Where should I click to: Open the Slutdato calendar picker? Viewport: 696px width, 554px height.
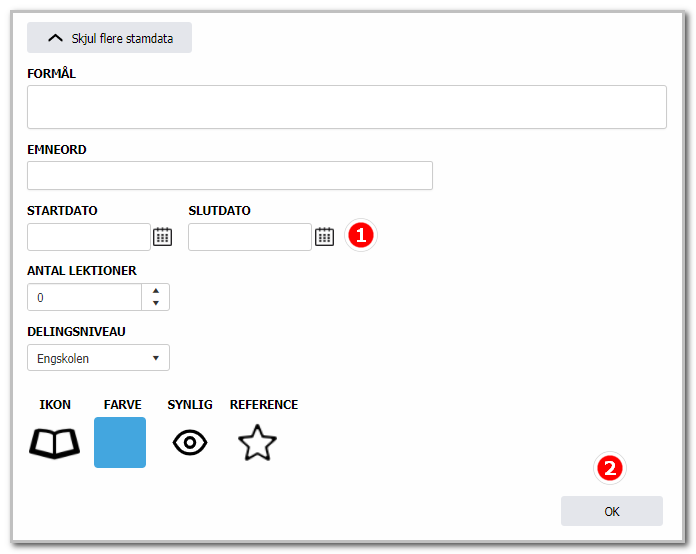(x=324, y=237)
